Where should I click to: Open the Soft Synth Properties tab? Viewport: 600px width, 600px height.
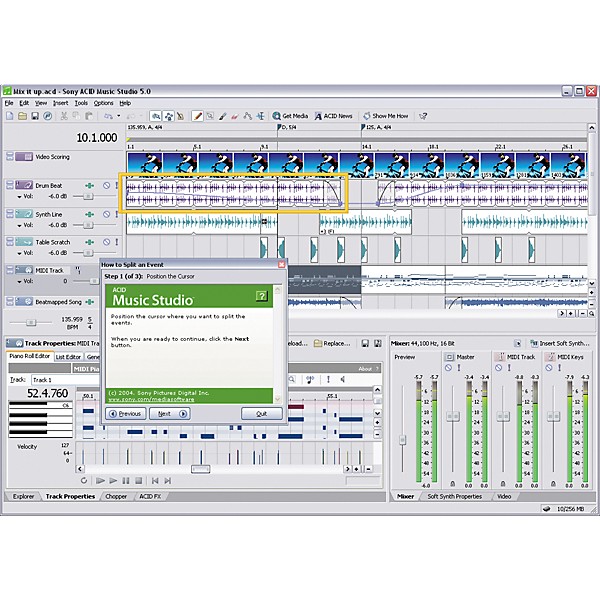tap(454, 496)
